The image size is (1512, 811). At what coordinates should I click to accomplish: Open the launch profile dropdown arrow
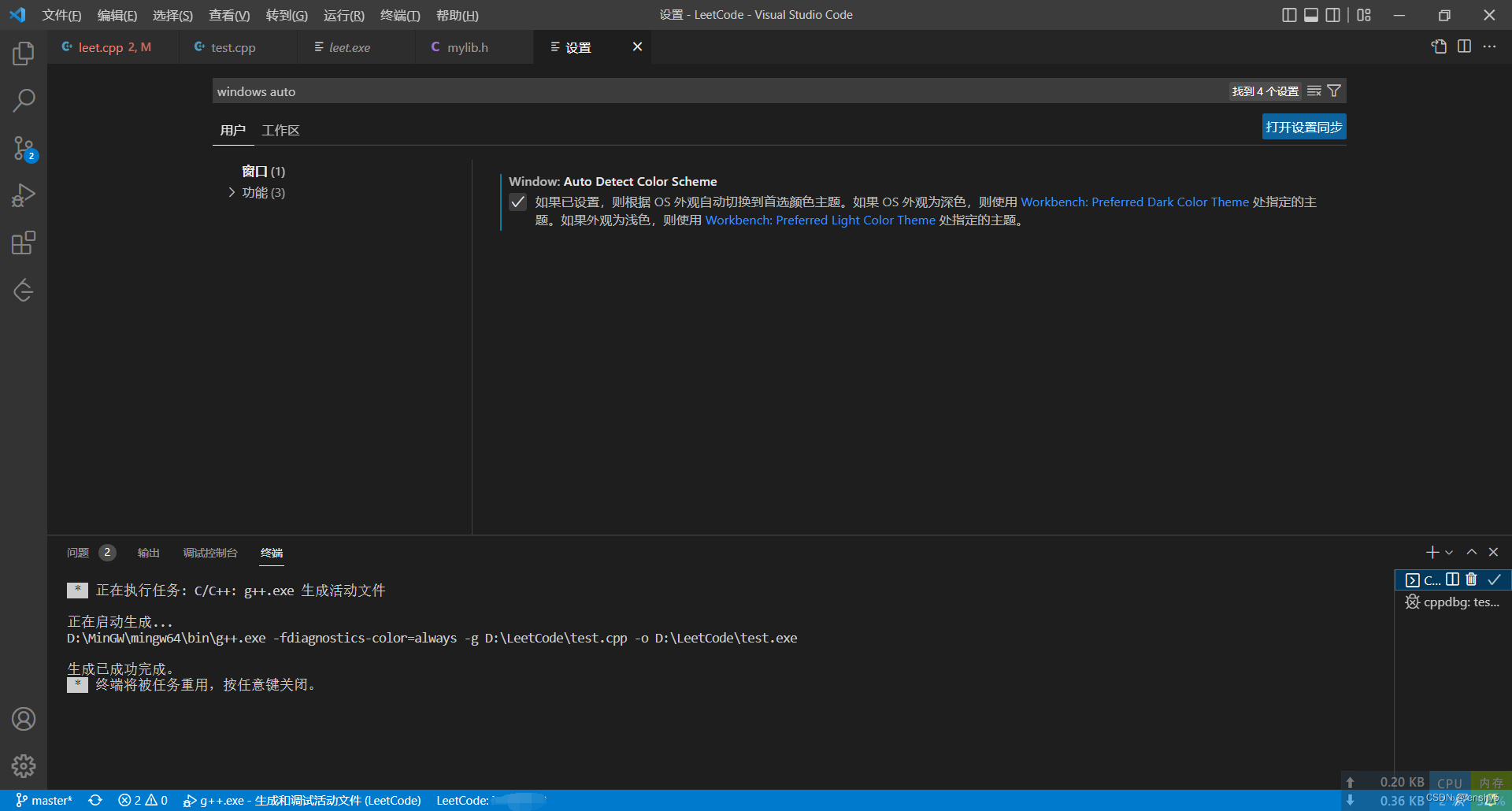coord(1449,553)
